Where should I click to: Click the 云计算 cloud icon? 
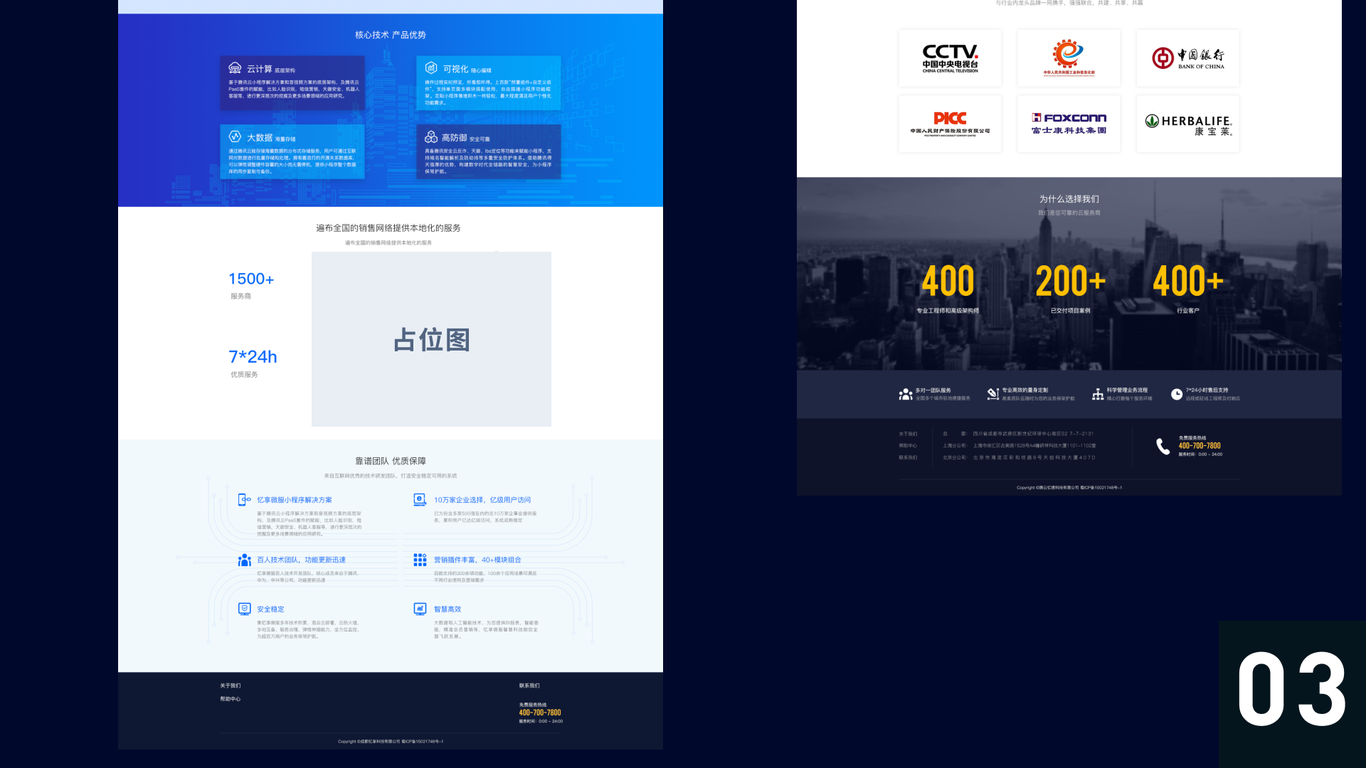click(x=235, y=68)
